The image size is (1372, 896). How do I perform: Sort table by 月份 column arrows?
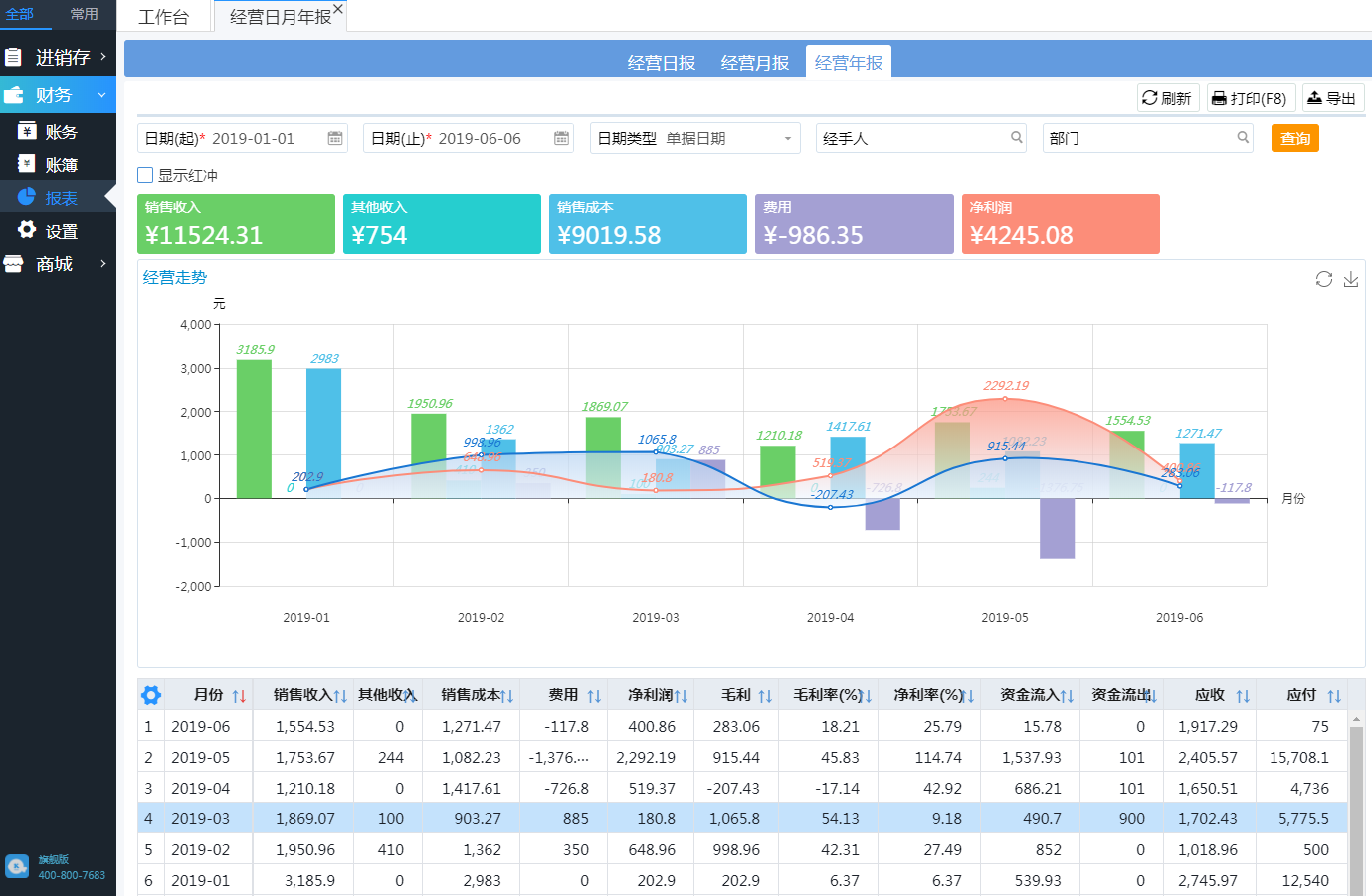239,696
